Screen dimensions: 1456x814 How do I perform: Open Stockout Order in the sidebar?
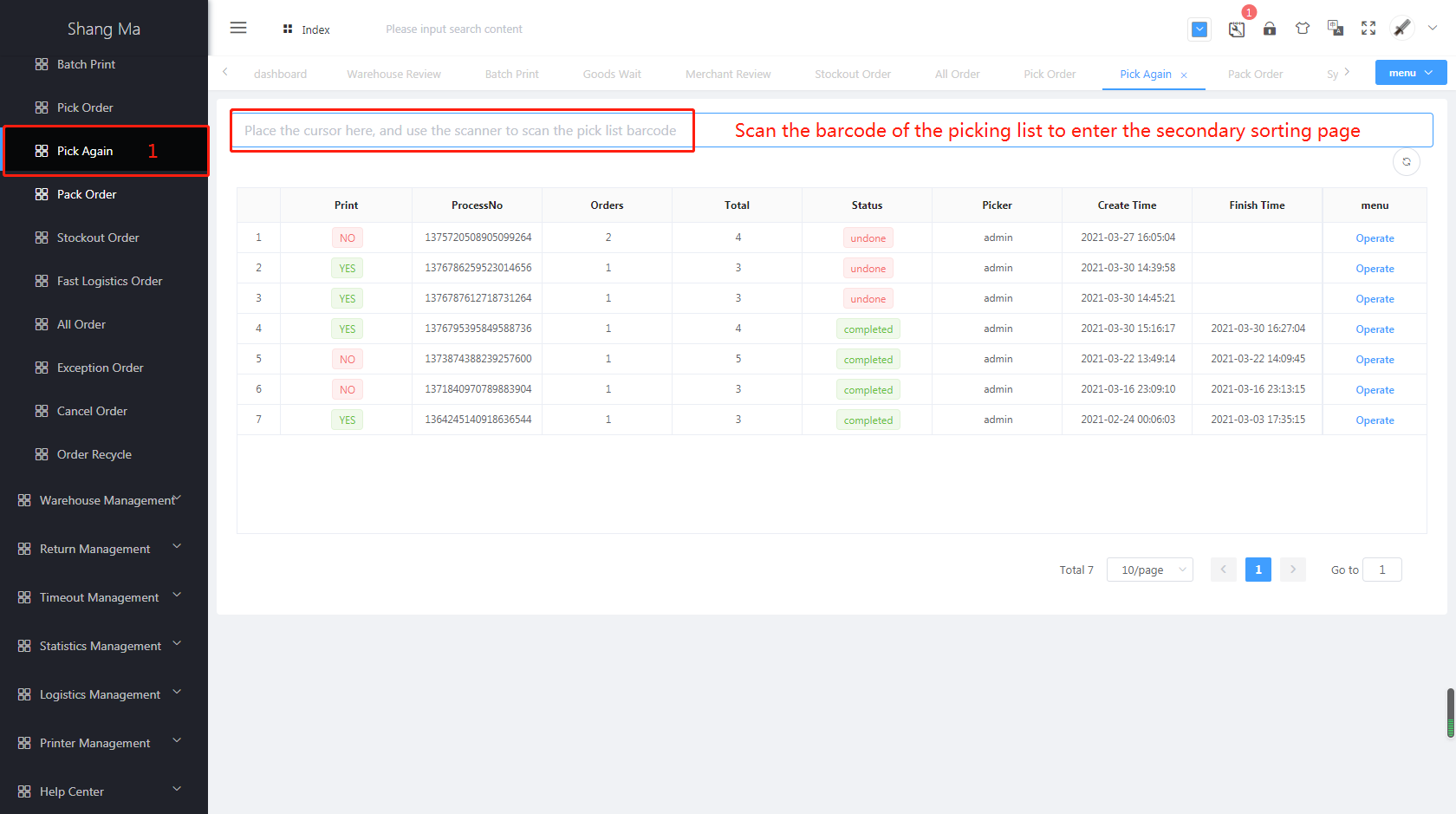(x=104, y=238)
